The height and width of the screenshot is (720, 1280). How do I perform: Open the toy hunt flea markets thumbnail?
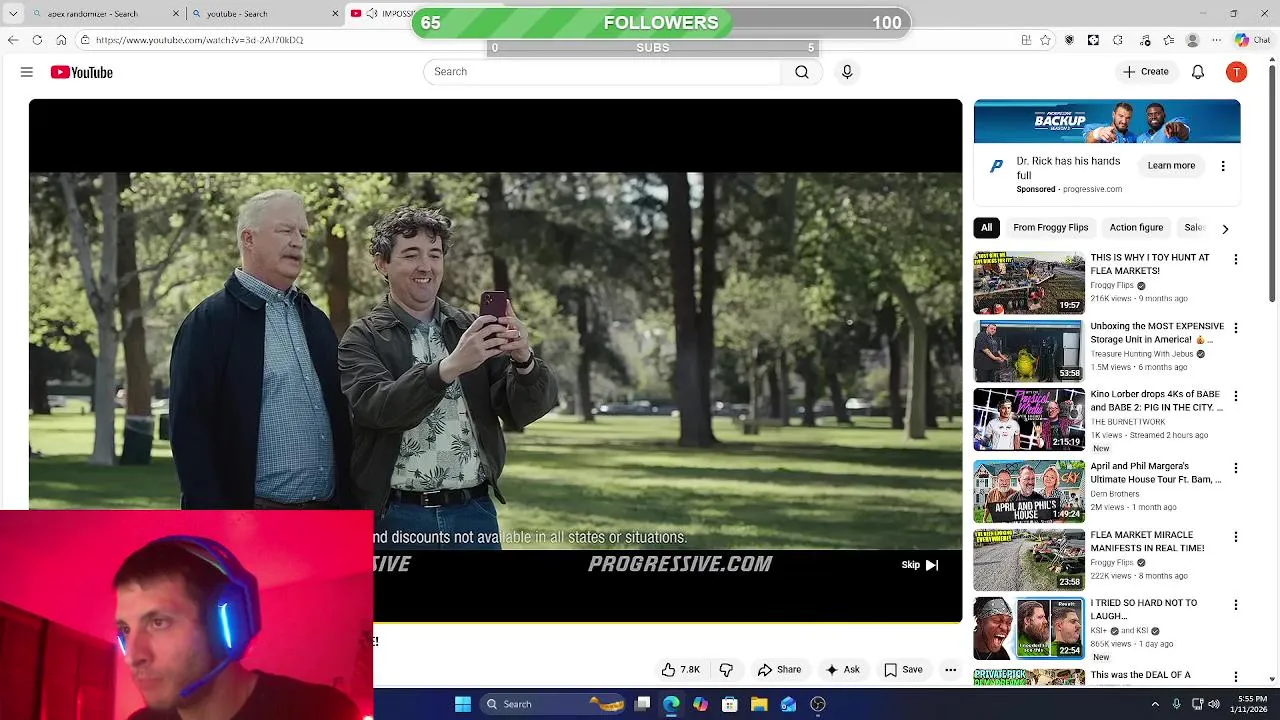[1029, 283]
